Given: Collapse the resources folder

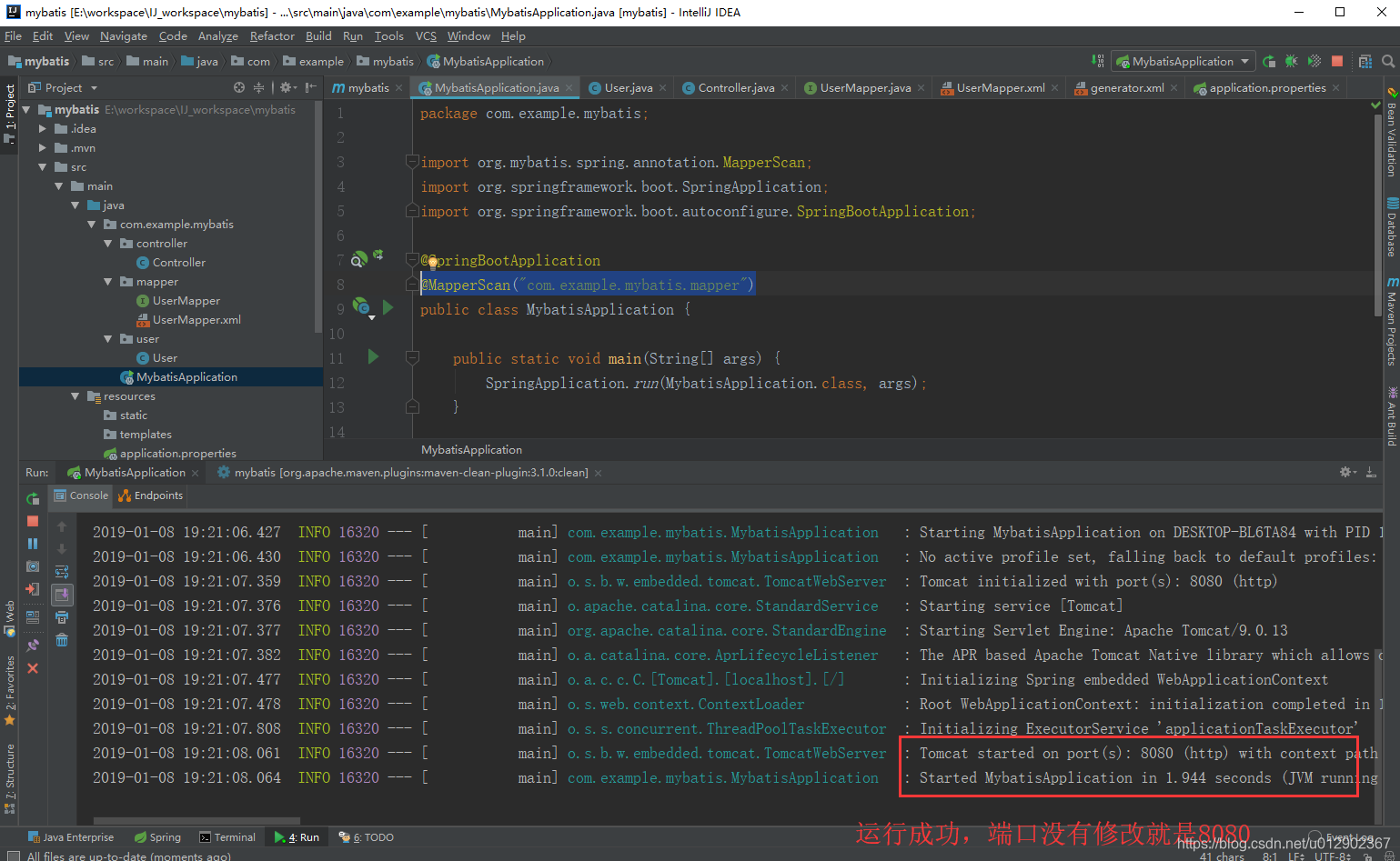Looking at the screenshot, I should click(76, 396).
